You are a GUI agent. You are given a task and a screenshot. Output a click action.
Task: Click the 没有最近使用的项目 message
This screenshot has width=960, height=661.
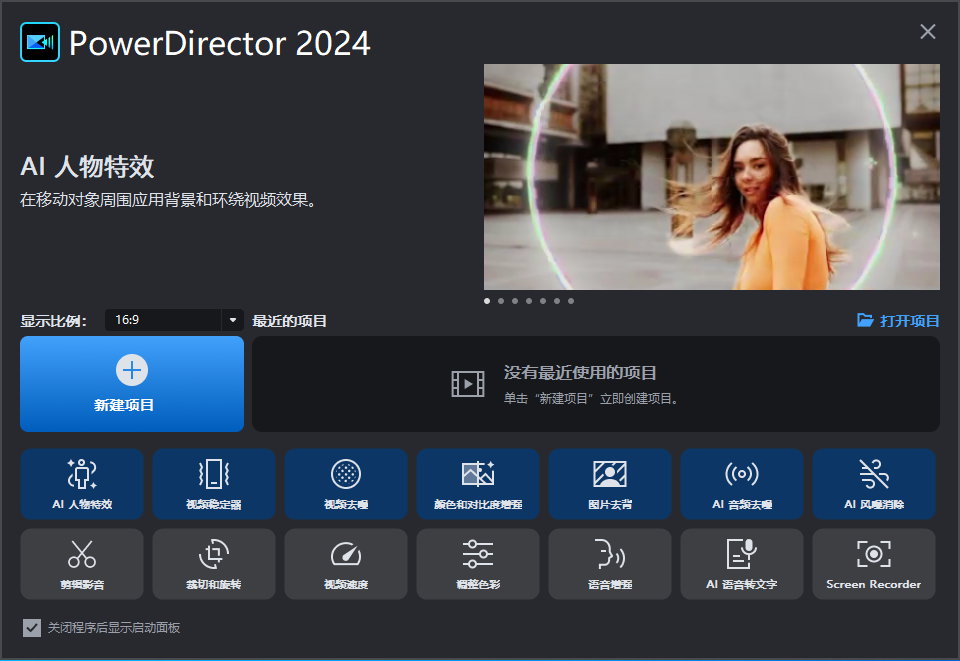pos(580,372)
